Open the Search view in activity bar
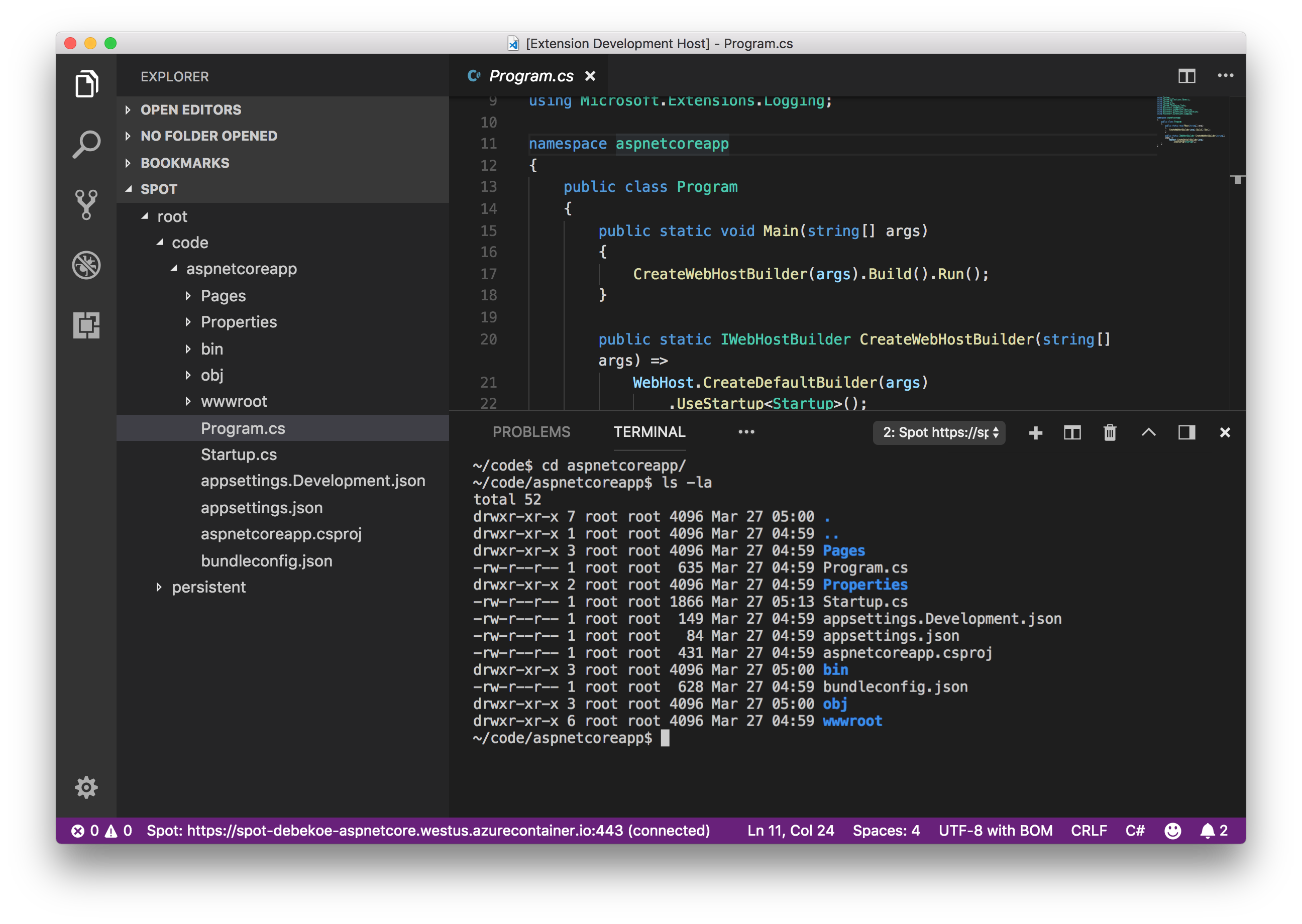Screen dimensions: 1302x924 tap(86, 145)
